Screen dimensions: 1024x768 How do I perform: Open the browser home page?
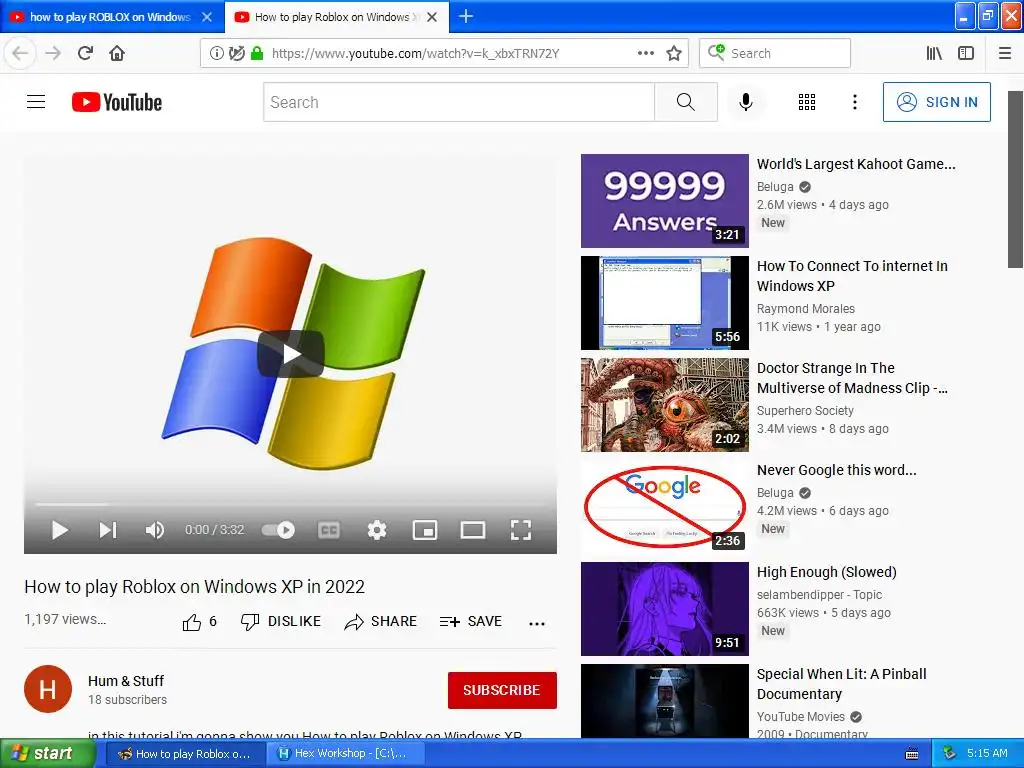coord(117,54)
